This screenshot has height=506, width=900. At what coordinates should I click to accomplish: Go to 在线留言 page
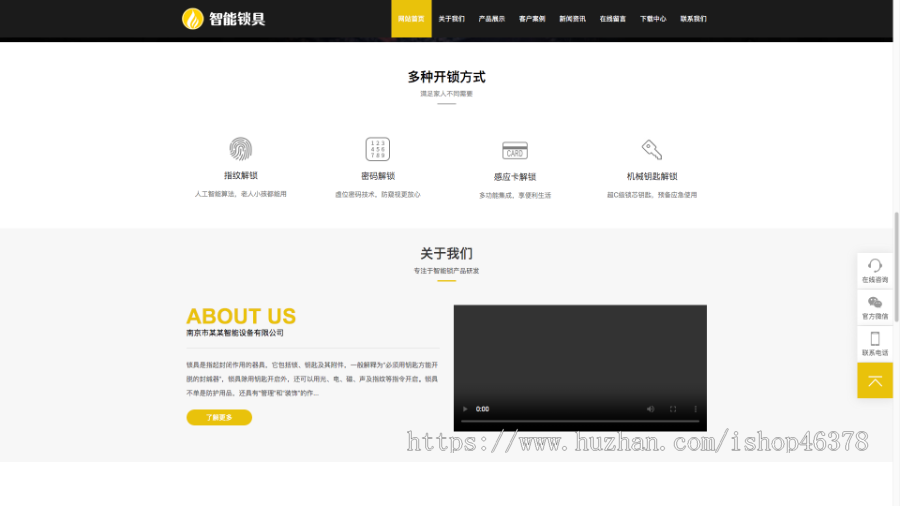coord(612,19)
